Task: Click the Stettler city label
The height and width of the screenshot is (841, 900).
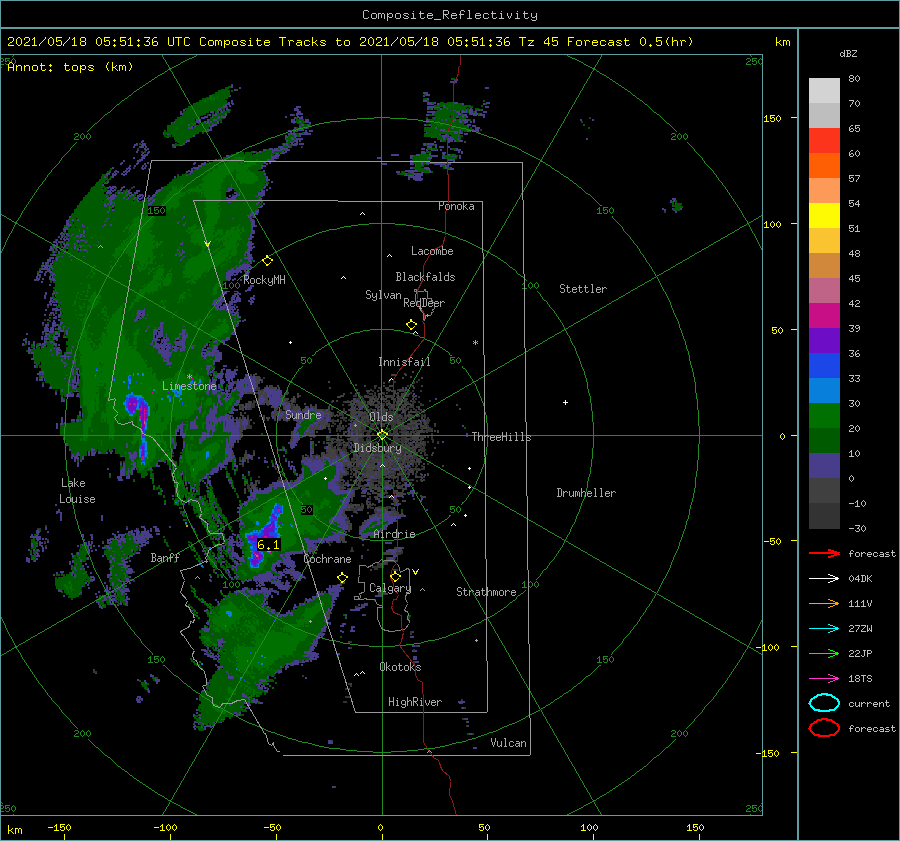Action: click(x=583, y=289)
